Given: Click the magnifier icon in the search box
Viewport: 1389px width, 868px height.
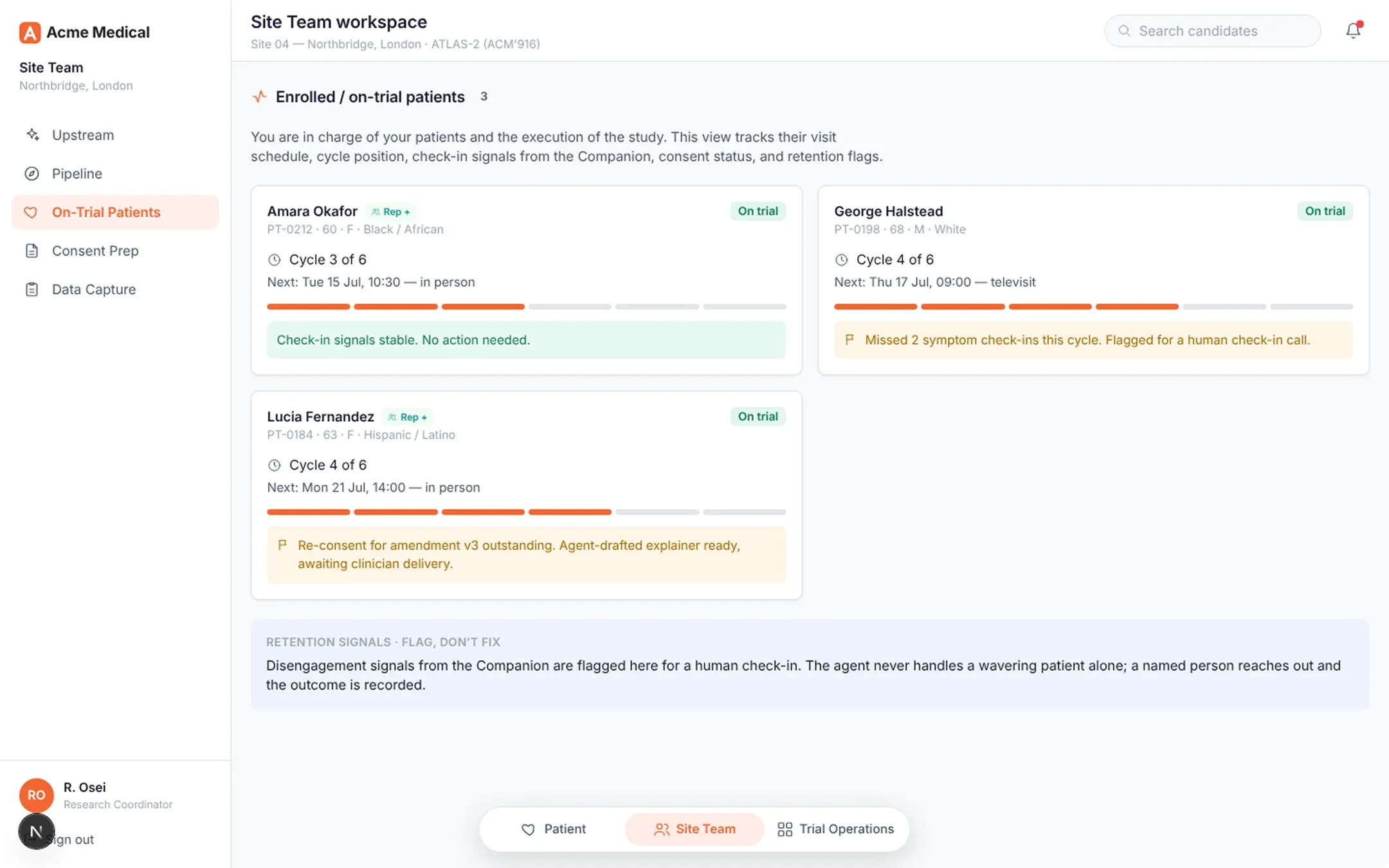Looking at the screenshot, I should click(1124, 31).
